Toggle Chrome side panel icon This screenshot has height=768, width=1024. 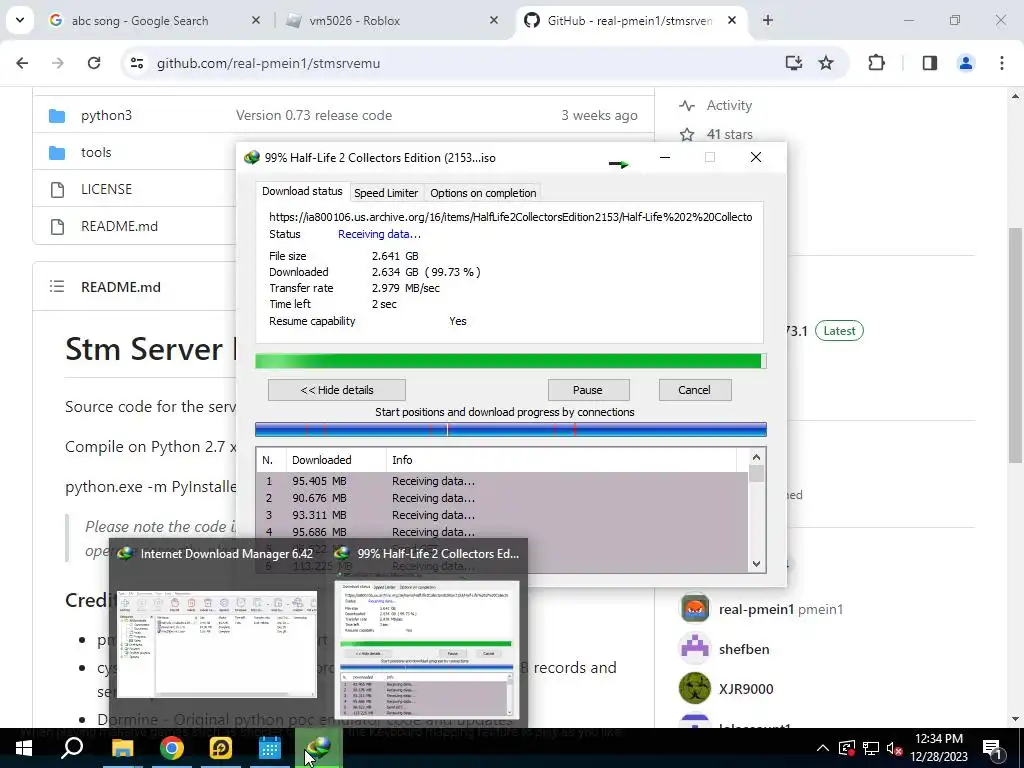click(x=929, y=63)
